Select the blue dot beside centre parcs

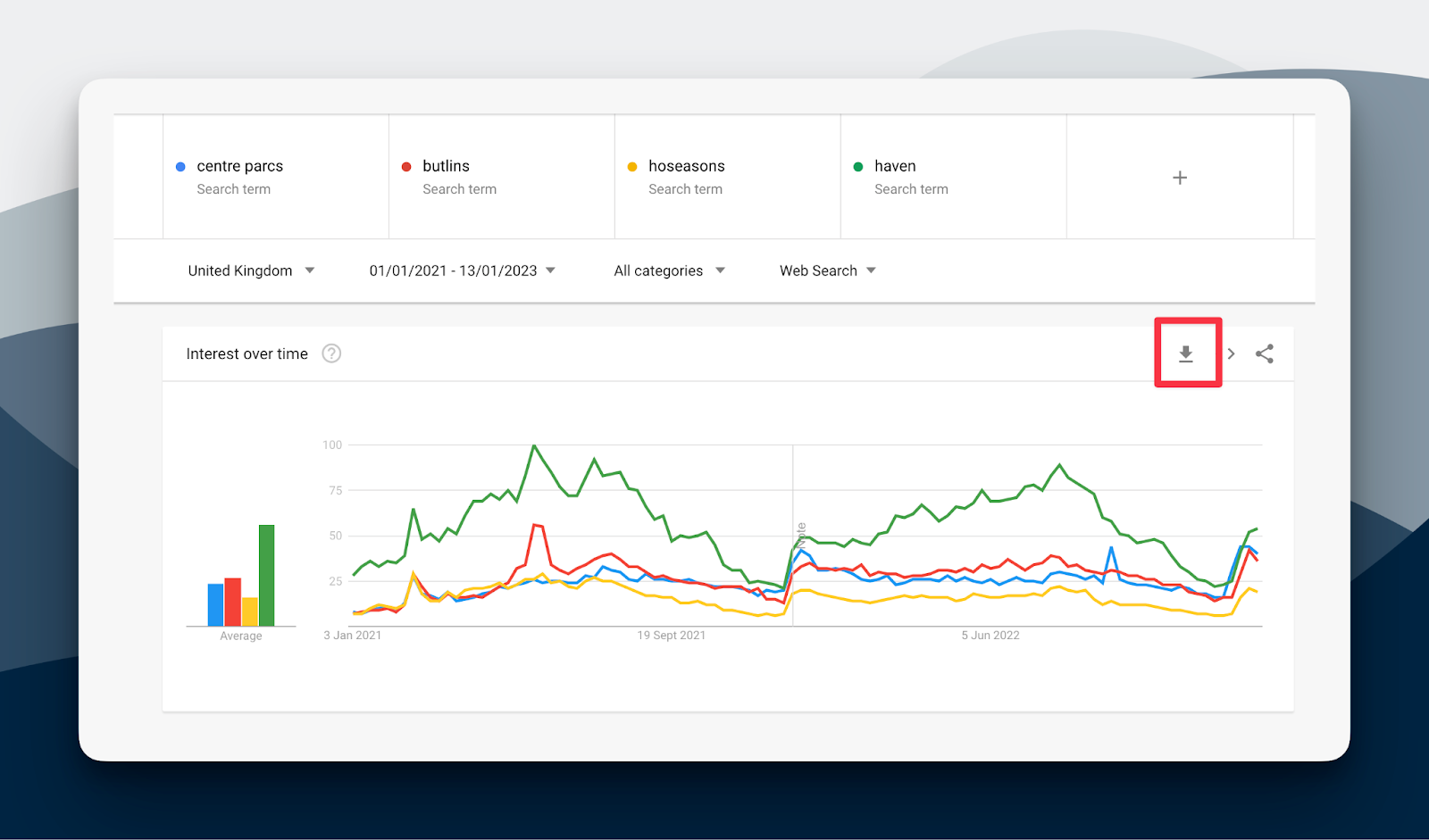tap(180, 167)
